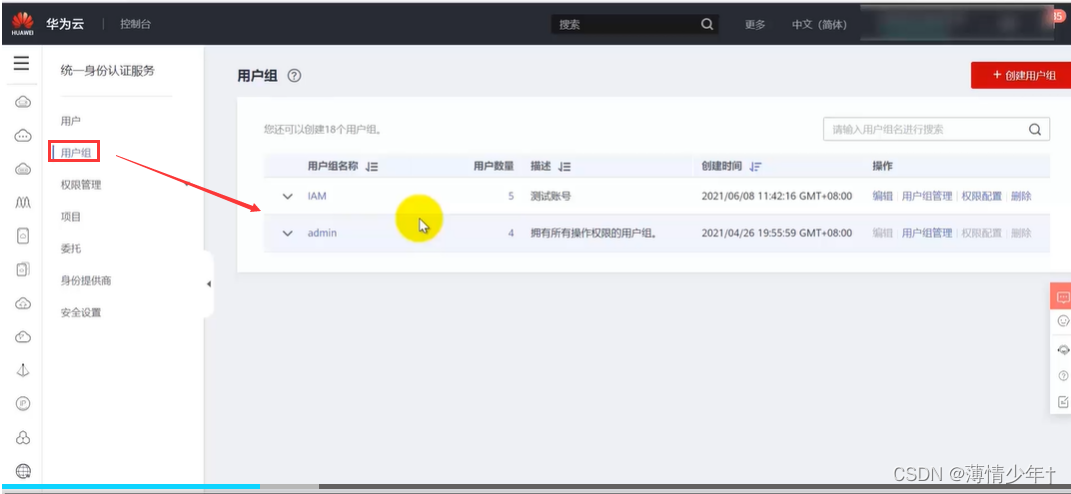
Task: Click the 2021/06/08 11:42:16 creation time
Action: tap(777, 196)
